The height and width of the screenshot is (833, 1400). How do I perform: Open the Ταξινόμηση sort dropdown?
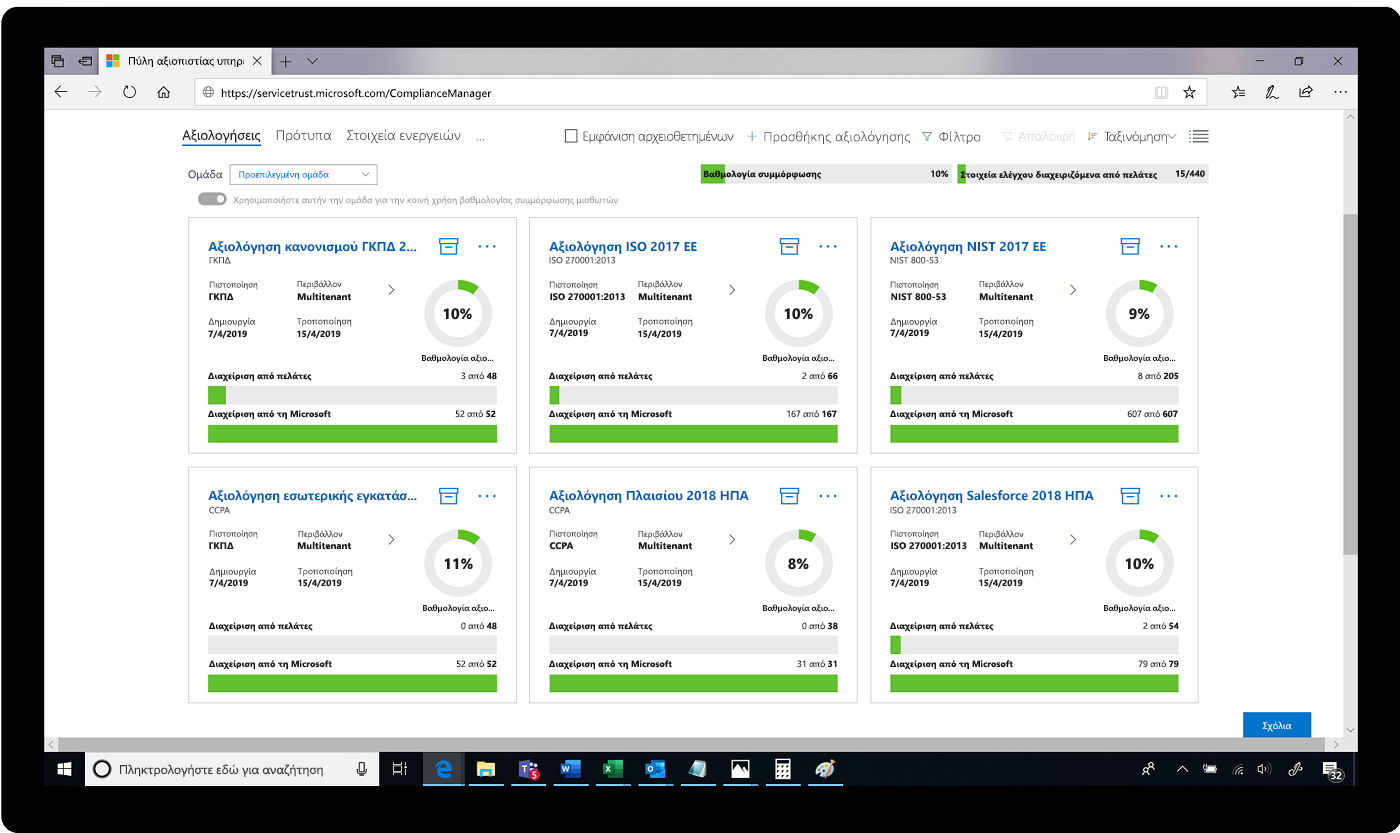1131,136
